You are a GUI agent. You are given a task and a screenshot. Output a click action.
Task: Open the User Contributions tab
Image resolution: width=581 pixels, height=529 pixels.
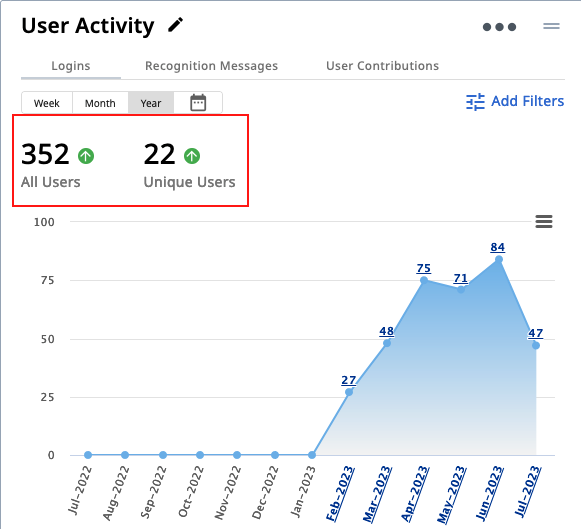click(382, 66)
